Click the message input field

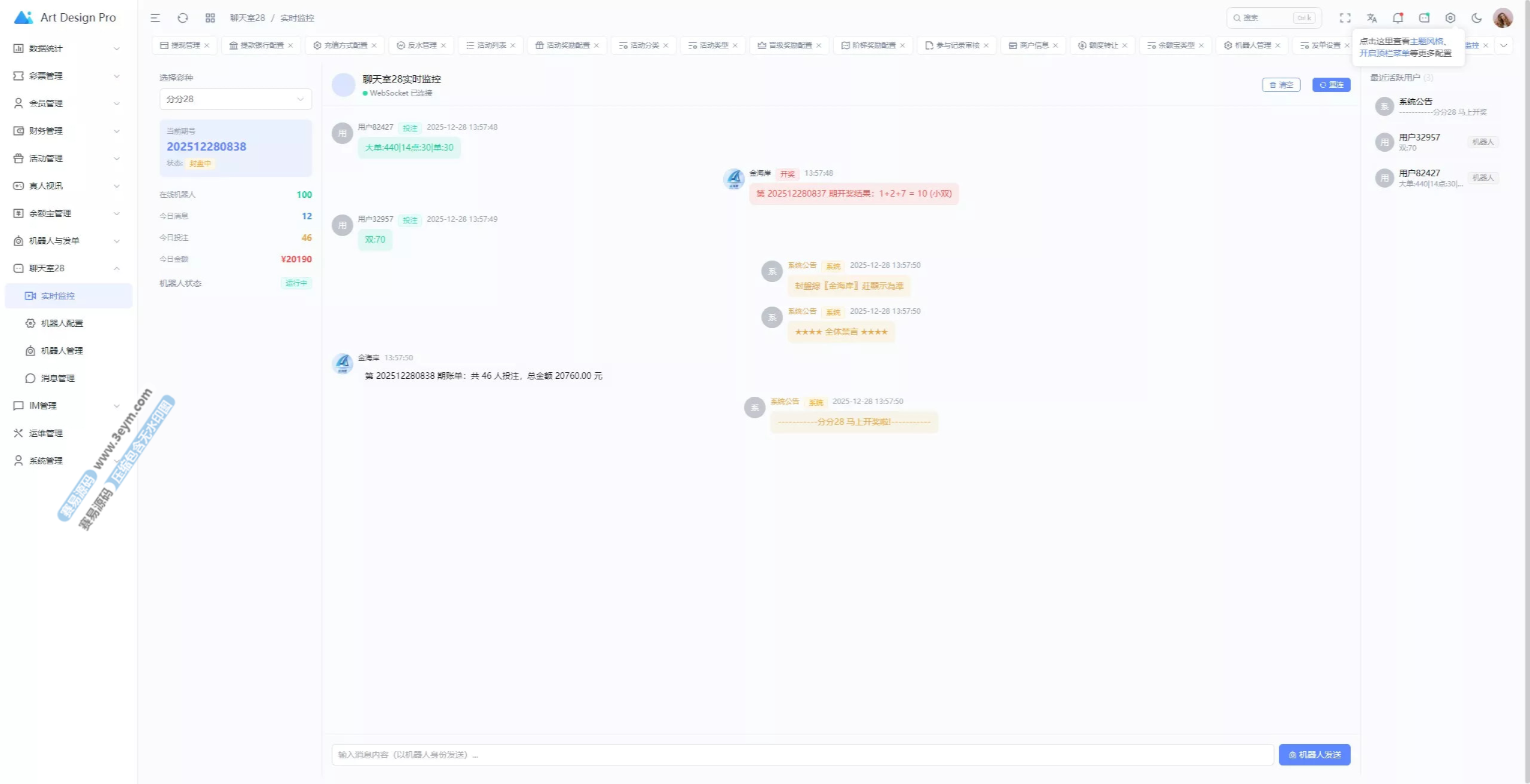(802, 755)
